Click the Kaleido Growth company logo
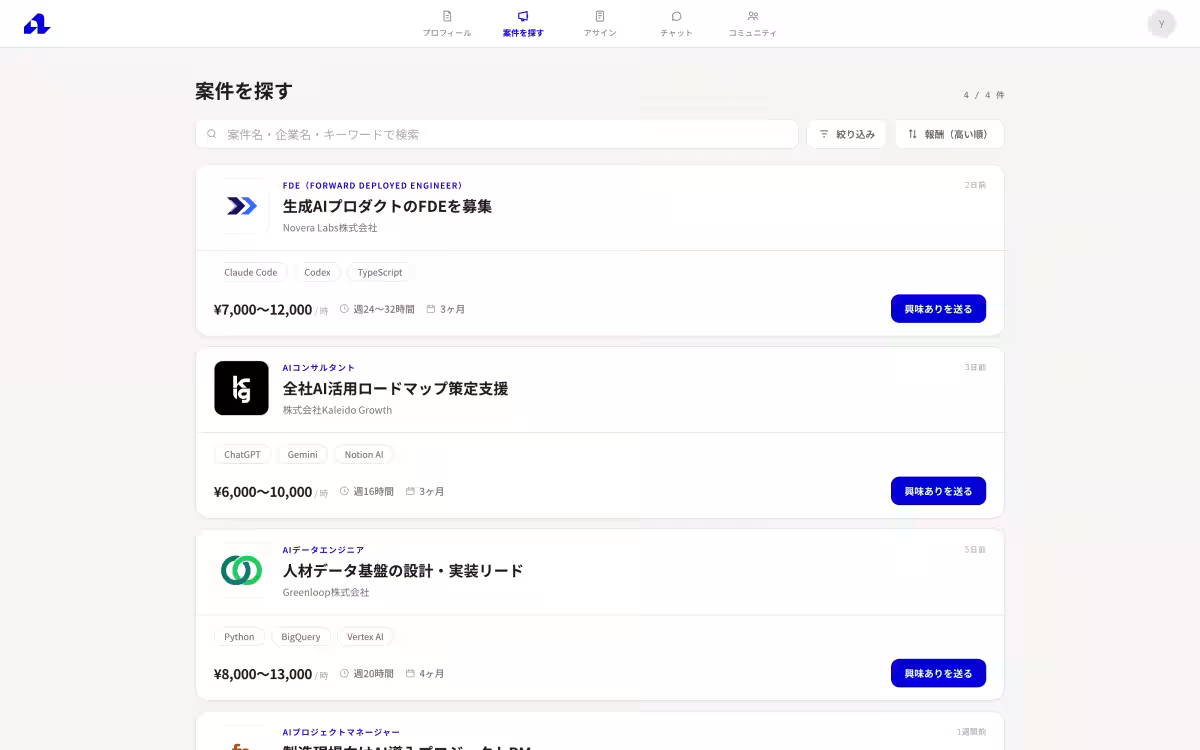The image size is (1200, 750). [x=241, y=388]
